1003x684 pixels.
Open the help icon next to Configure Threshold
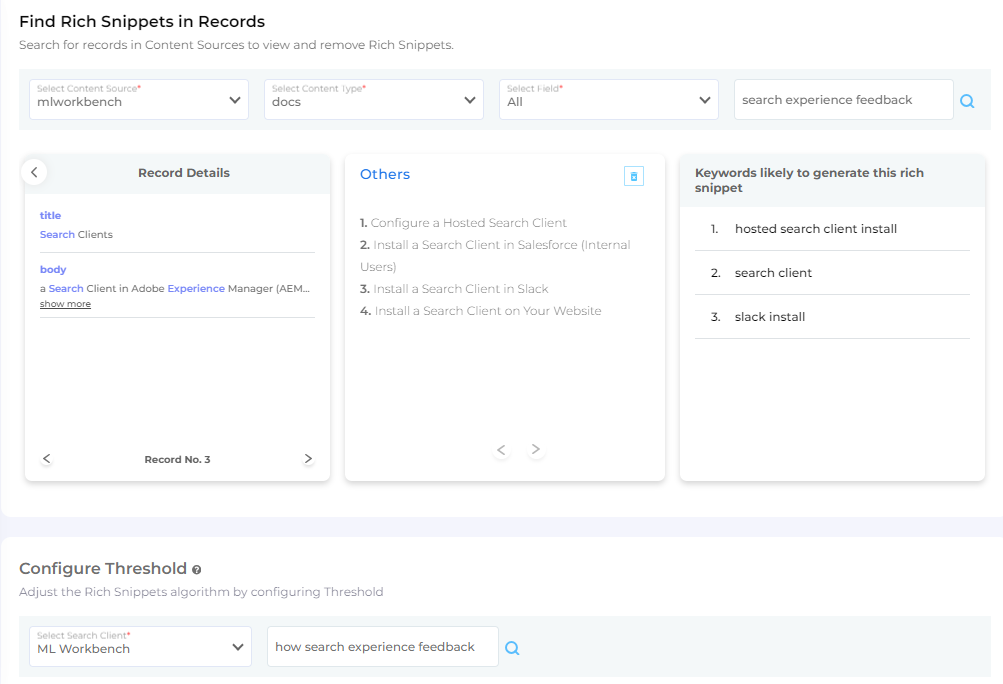tap(197, 569)
